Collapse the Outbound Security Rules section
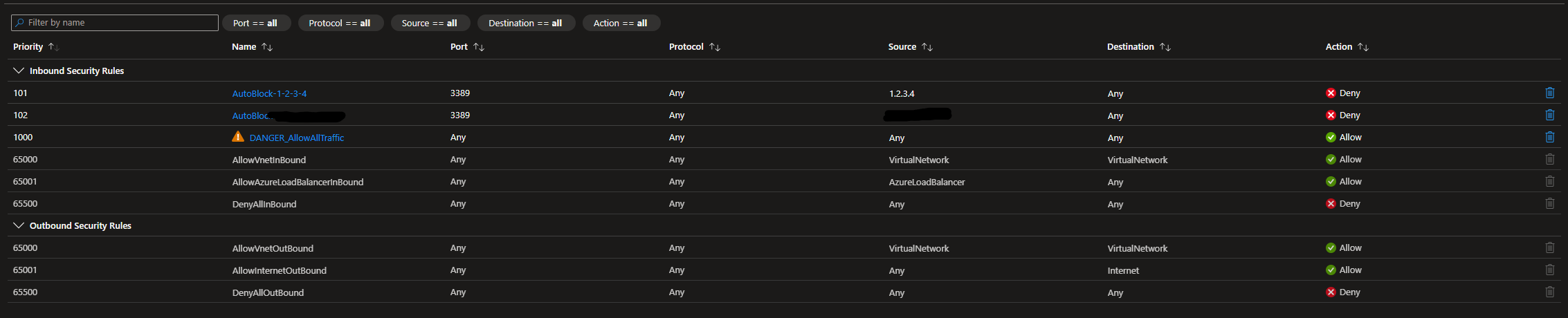The width and height of the screenshot is (1568, 318). (x=19, y=225)
